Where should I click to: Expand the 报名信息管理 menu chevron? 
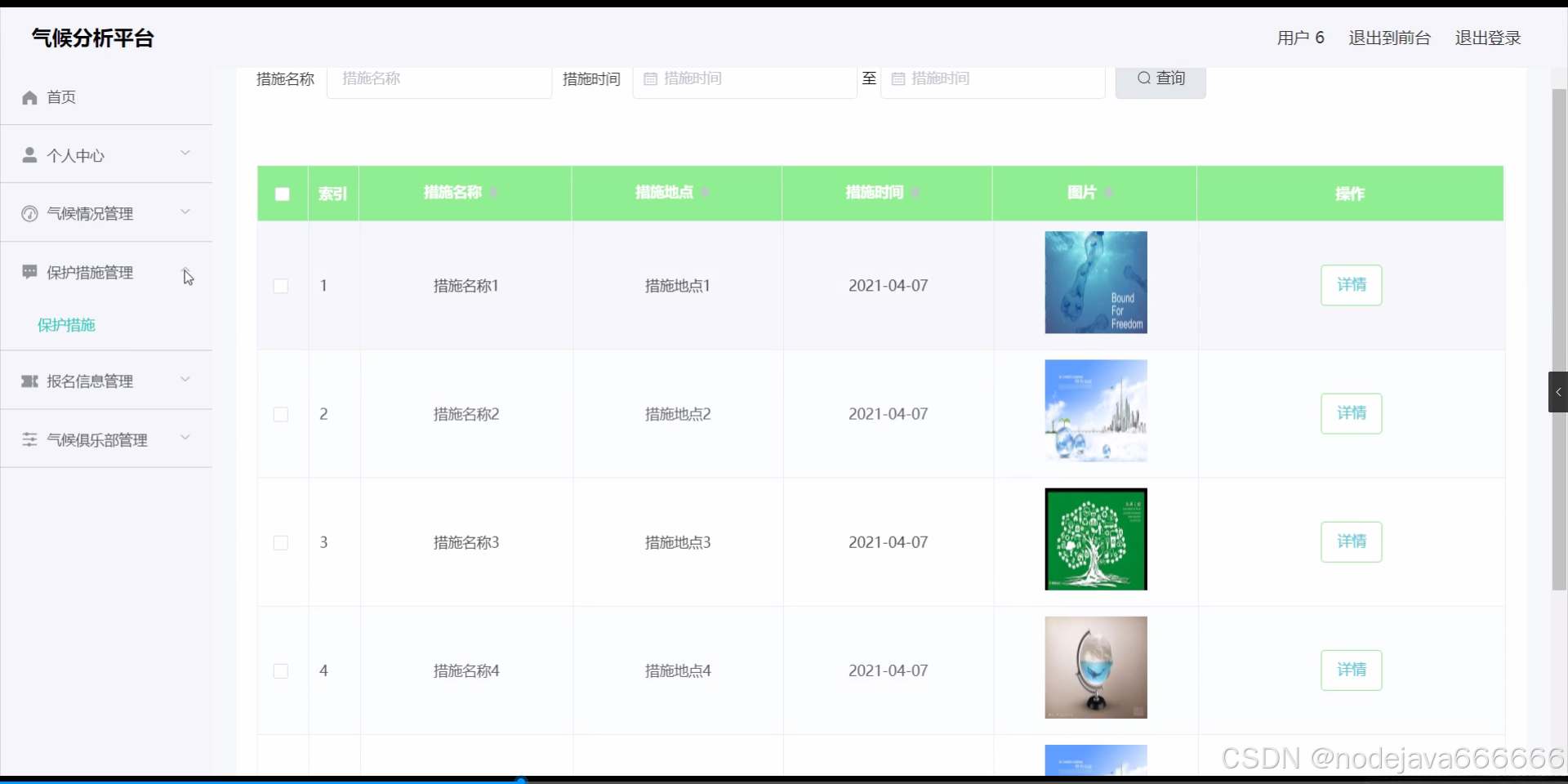click(x=185, y=379)
